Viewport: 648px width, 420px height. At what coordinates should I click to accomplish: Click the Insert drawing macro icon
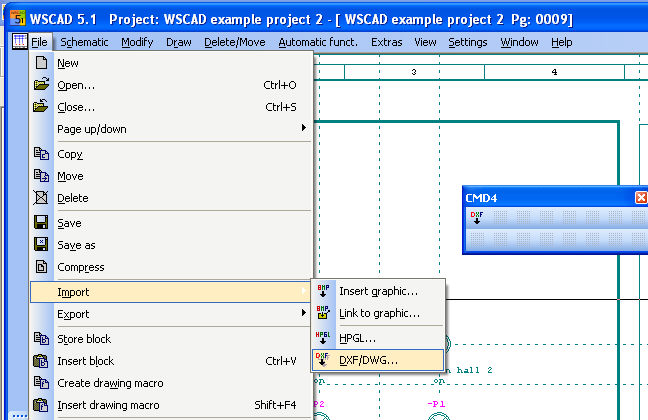click(40, 405)
